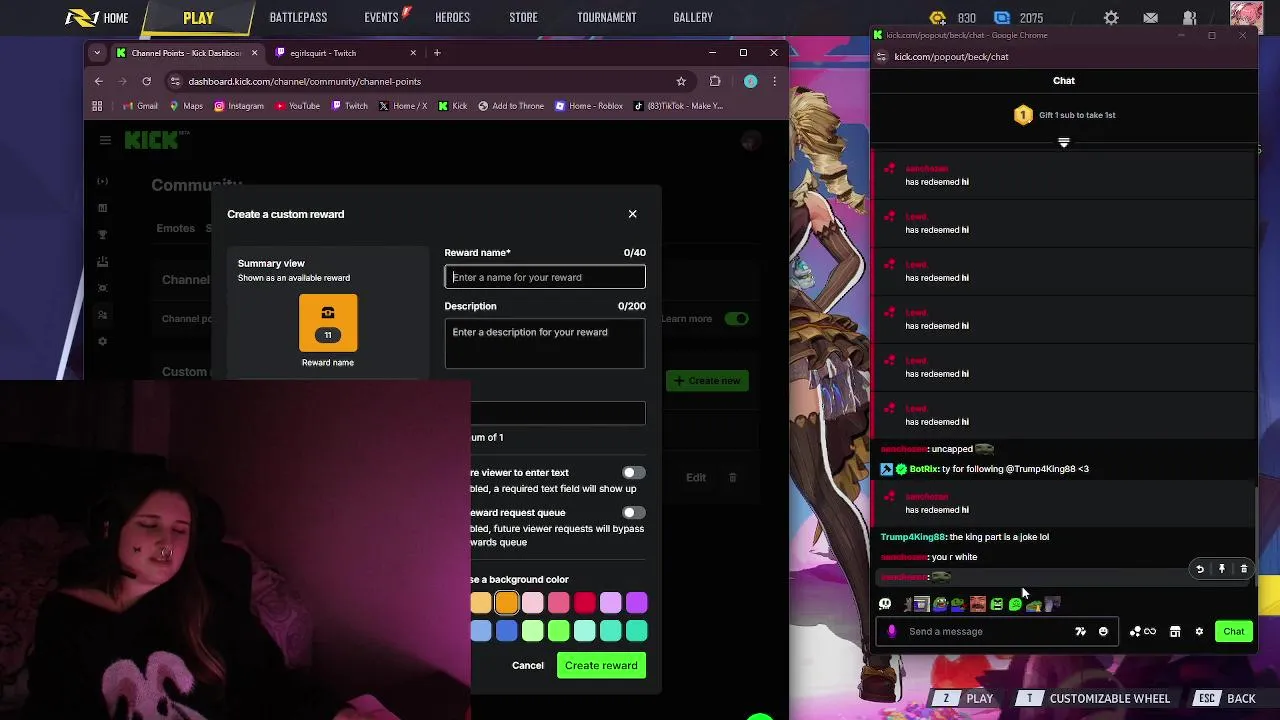The width and height of the screenshot is (1280, 720).
Task: Pick the selected orange background color swatch
Action: [x=507, y=603]
